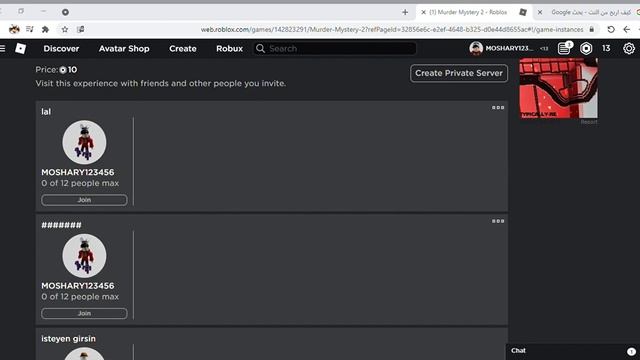Click the ####### server title
This screenshot has height=360, width=640.
[x=61, y=225]
